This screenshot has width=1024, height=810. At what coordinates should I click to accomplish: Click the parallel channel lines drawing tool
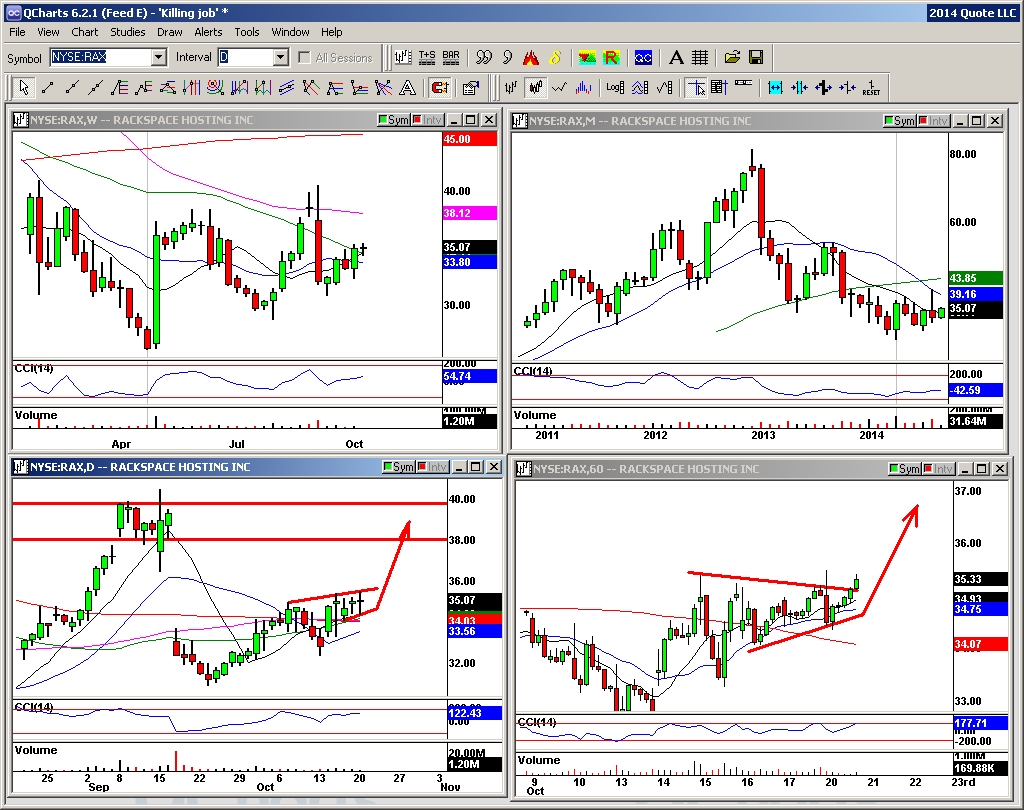tap(287, 87)
